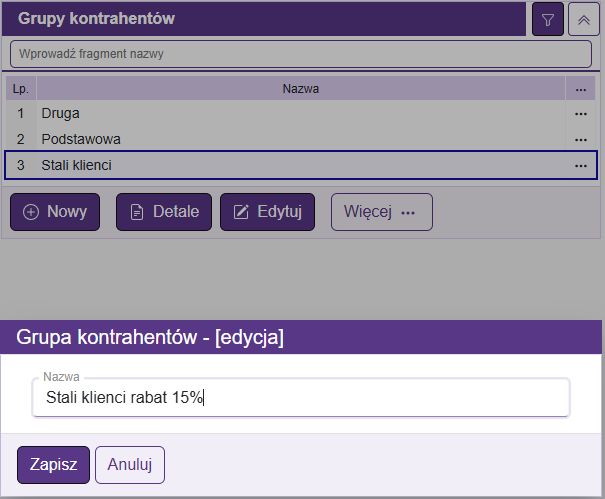Save changes with Zapisz
Viewport: 605px width, 499px height.
53,465
